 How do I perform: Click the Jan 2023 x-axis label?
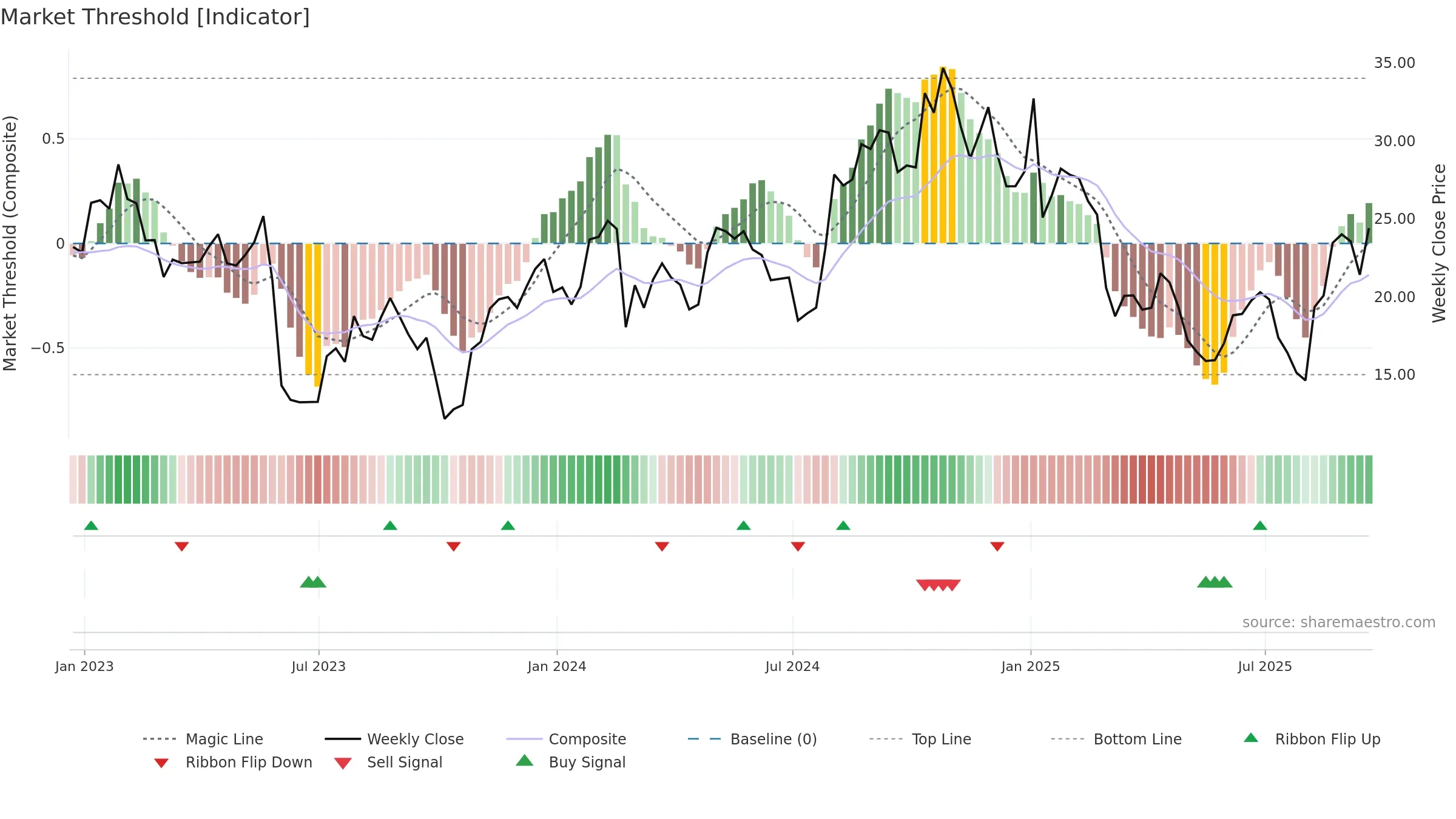[x=84, y=667]
